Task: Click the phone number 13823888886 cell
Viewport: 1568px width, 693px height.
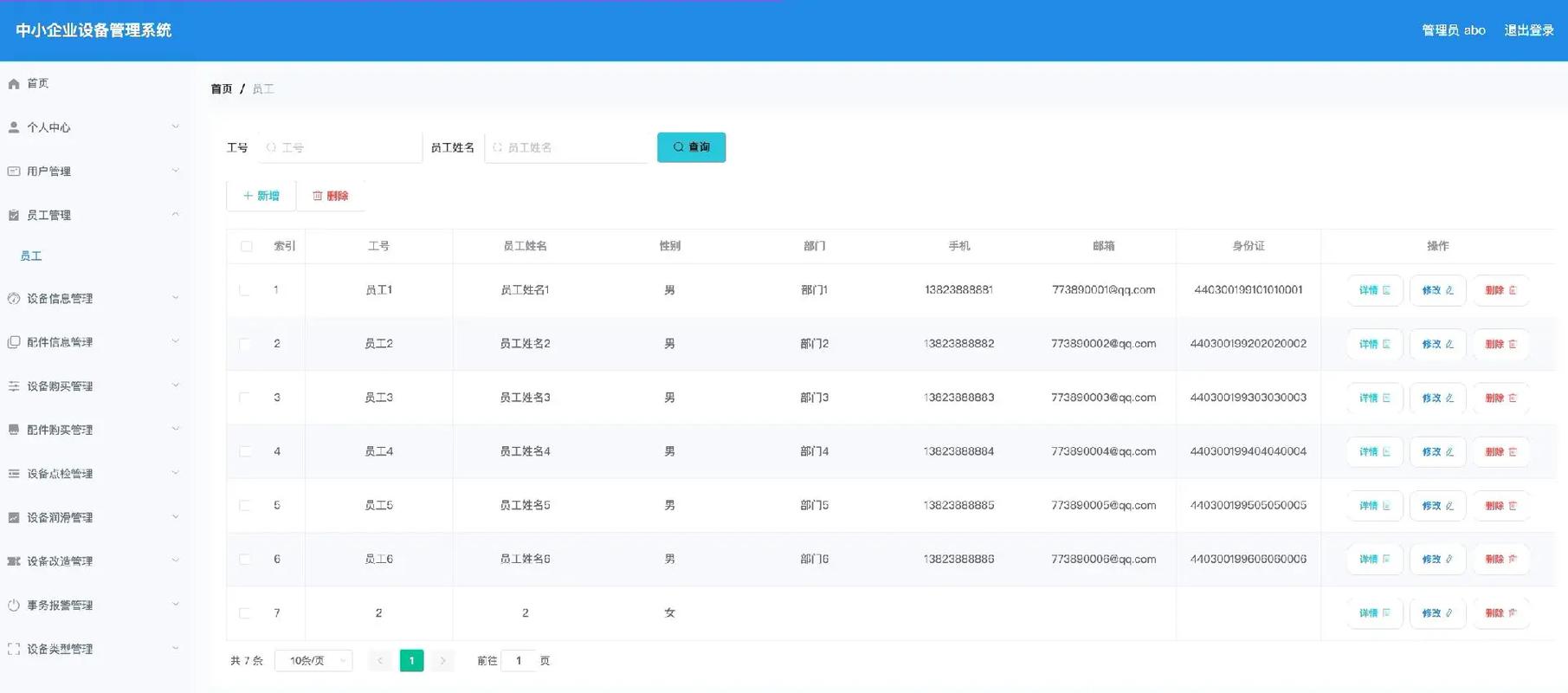Action: point(958,560)
